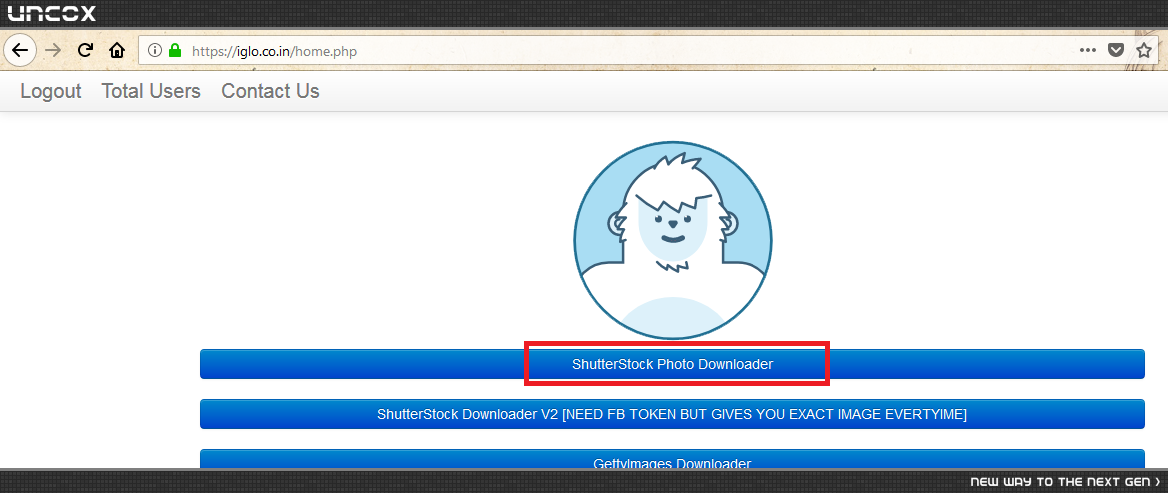1168x493 pixels.
Task: Click the Logout nav link
Action: tap(51, 91)
